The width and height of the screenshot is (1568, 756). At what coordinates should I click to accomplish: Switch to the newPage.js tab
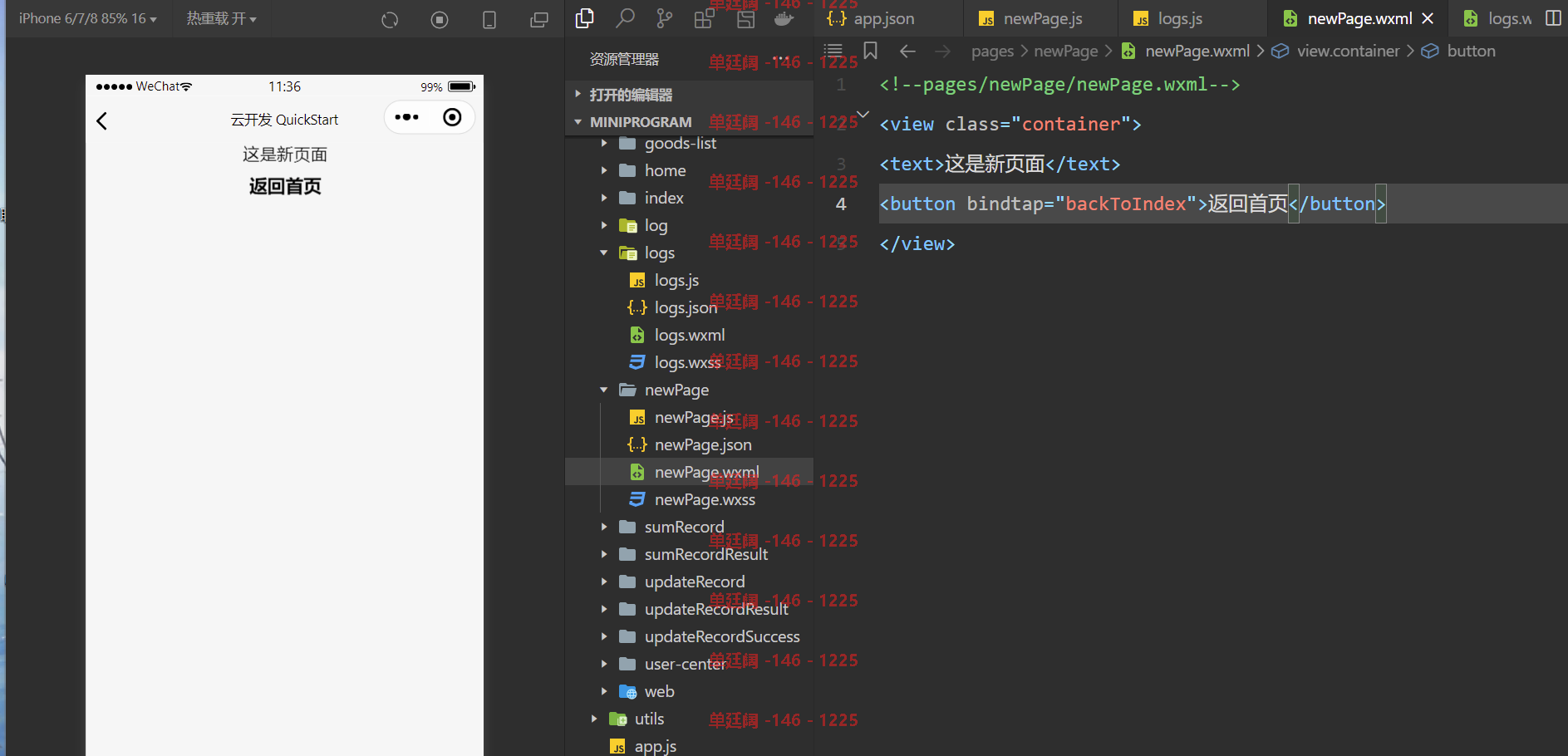(x=1040, y=18)
